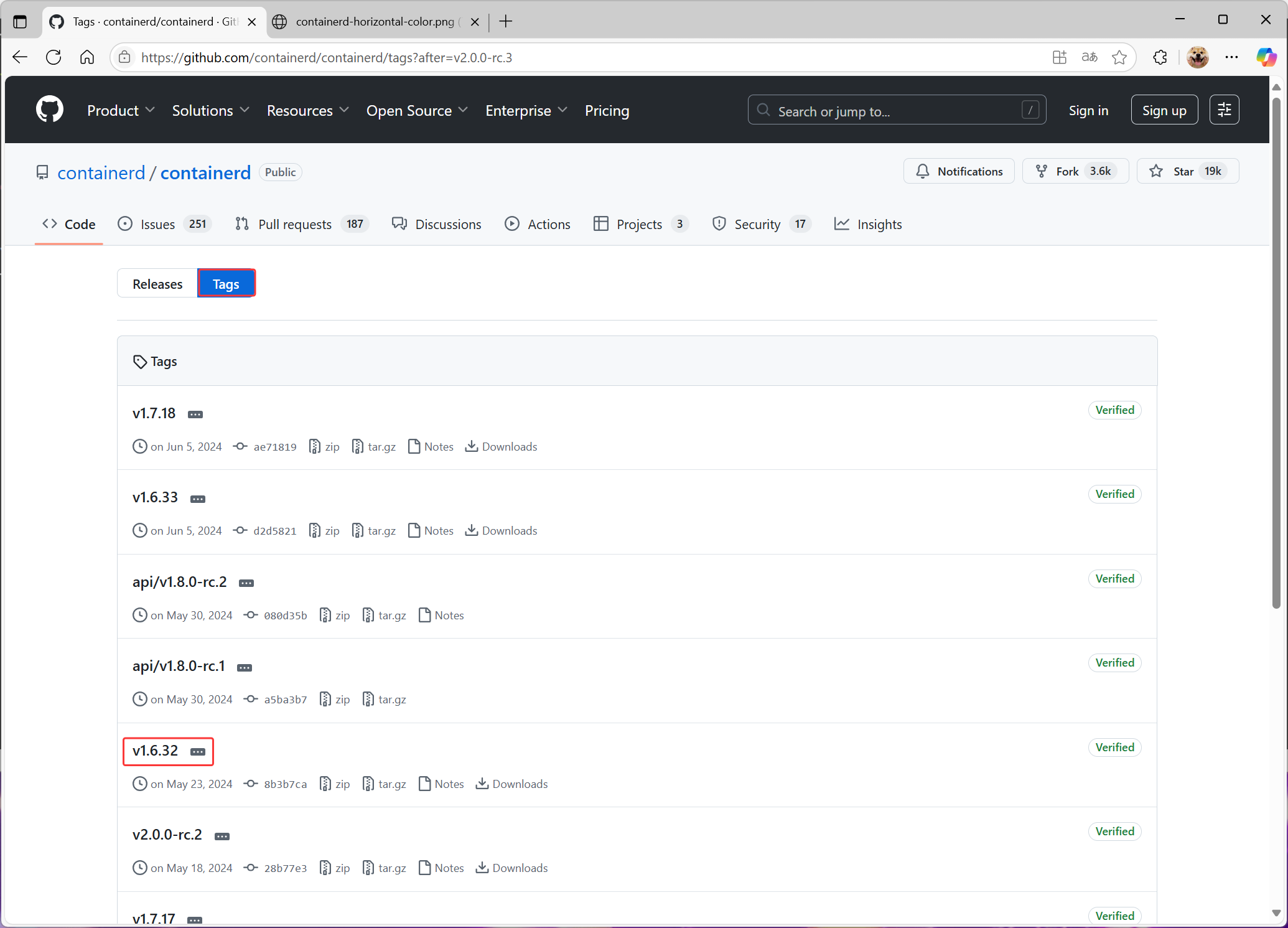Toggle commit message for v1.6.33
Image resolution: width=1288 pixels, height=928 pixels.
pos(198,499)
